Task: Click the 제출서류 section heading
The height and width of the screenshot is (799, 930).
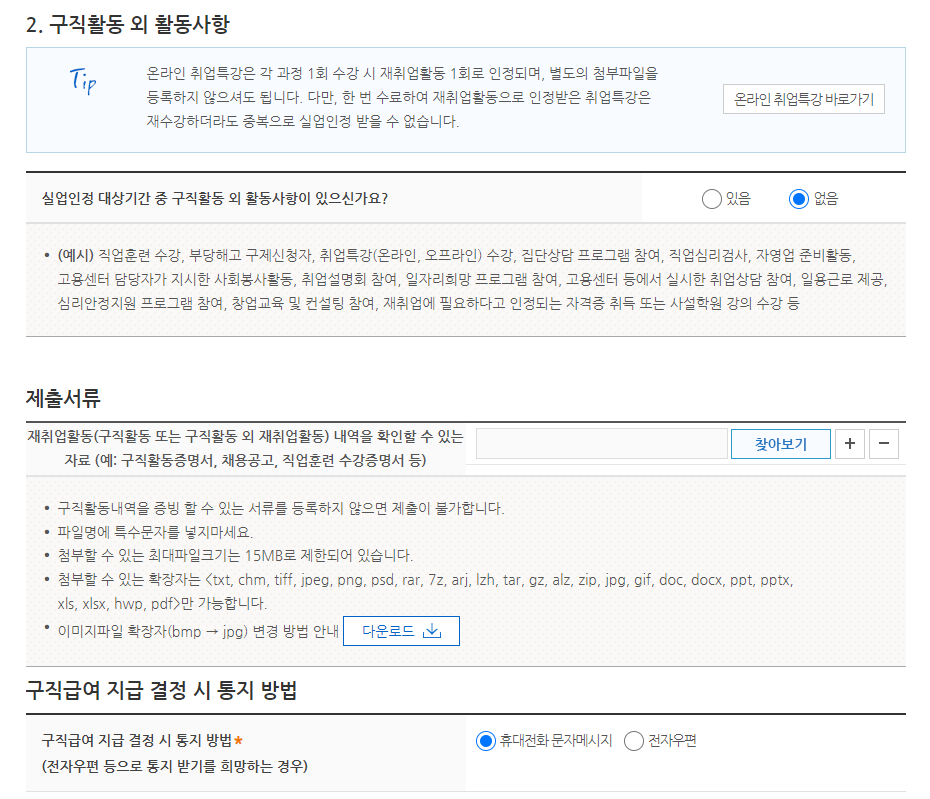Action: [x=63, y=397]
